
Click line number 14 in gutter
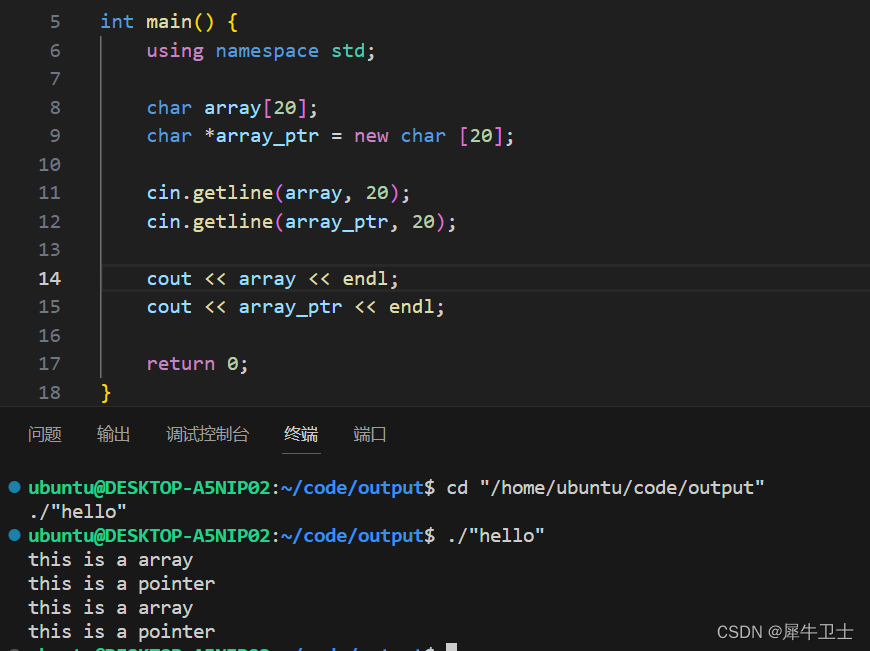tap(49, 278)
